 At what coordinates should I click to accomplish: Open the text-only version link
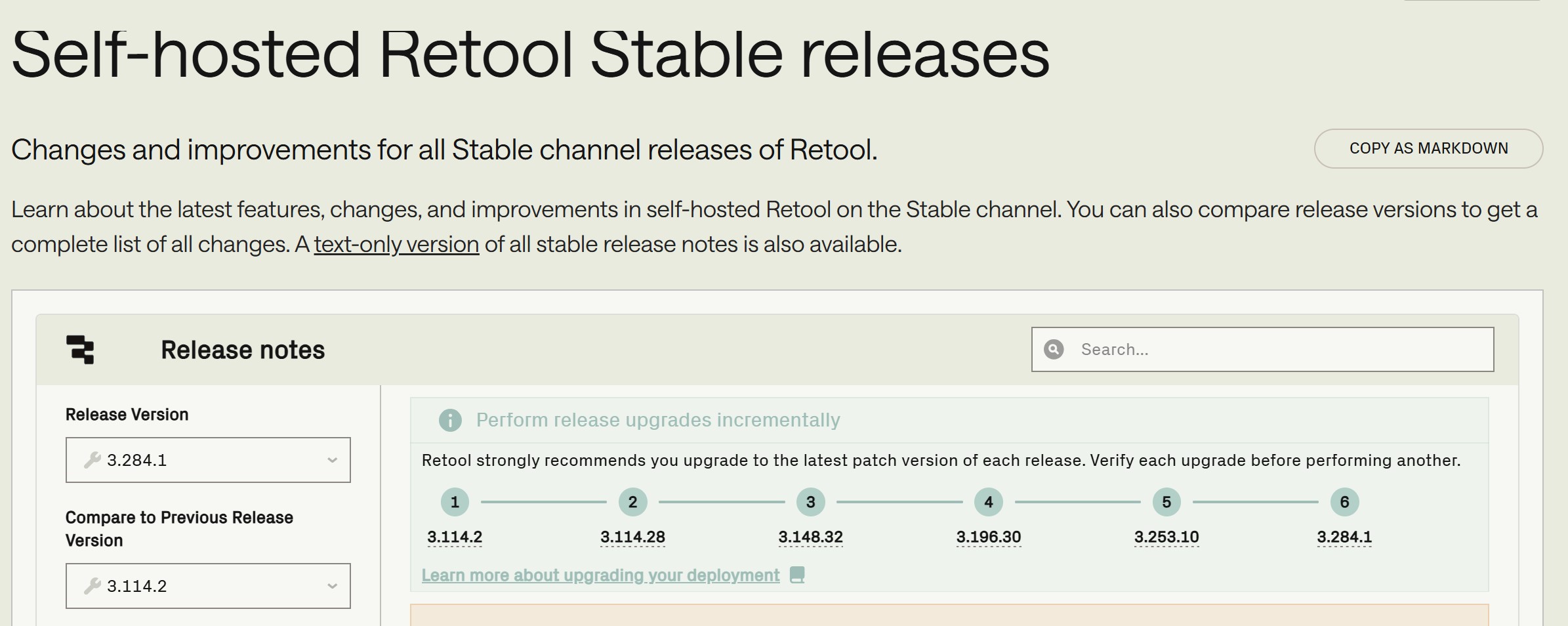pyautogui.click(x=396, y=244)
